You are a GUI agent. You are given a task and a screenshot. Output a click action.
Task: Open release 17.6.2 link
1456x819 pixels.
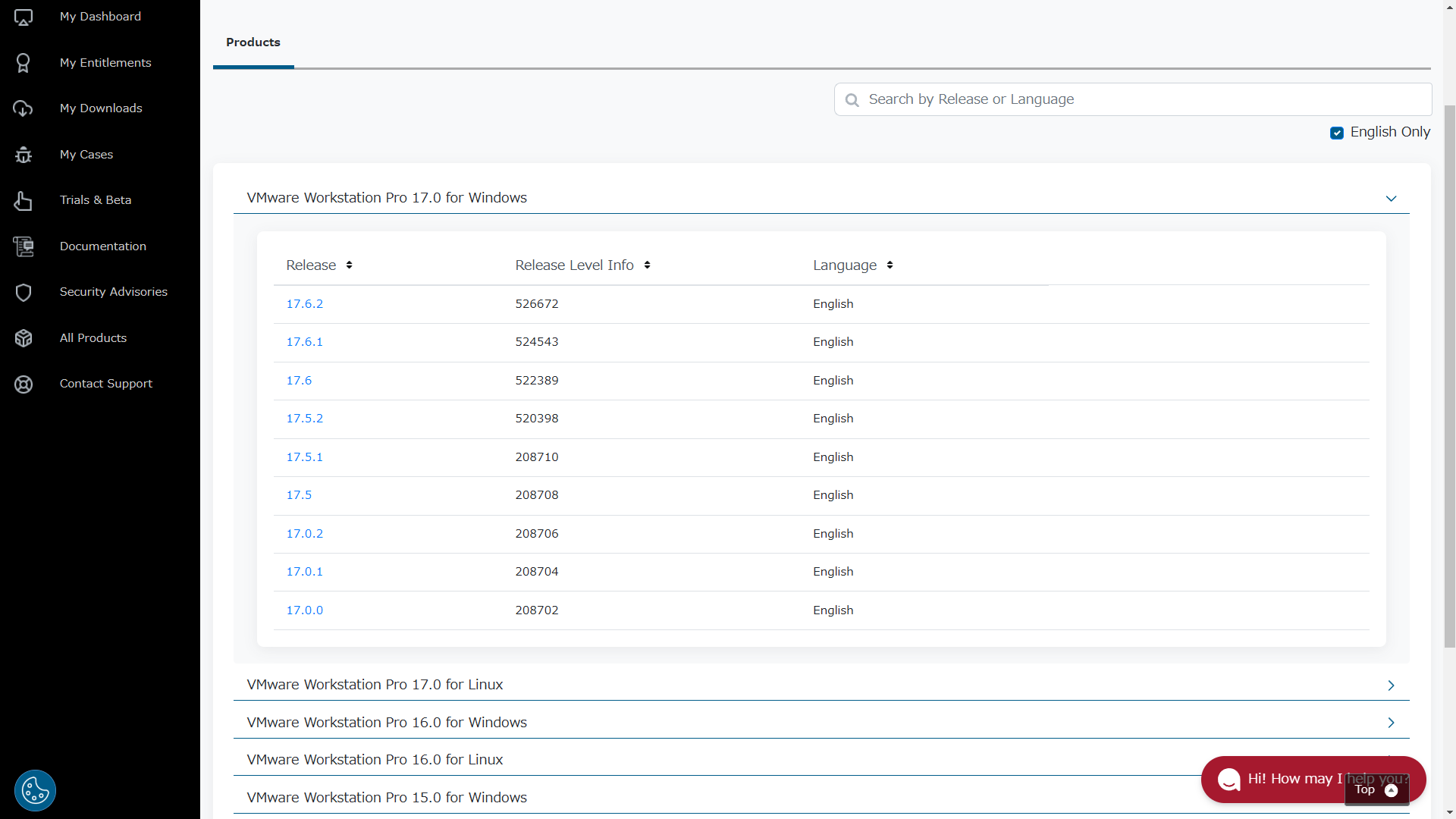click(305, 304)
